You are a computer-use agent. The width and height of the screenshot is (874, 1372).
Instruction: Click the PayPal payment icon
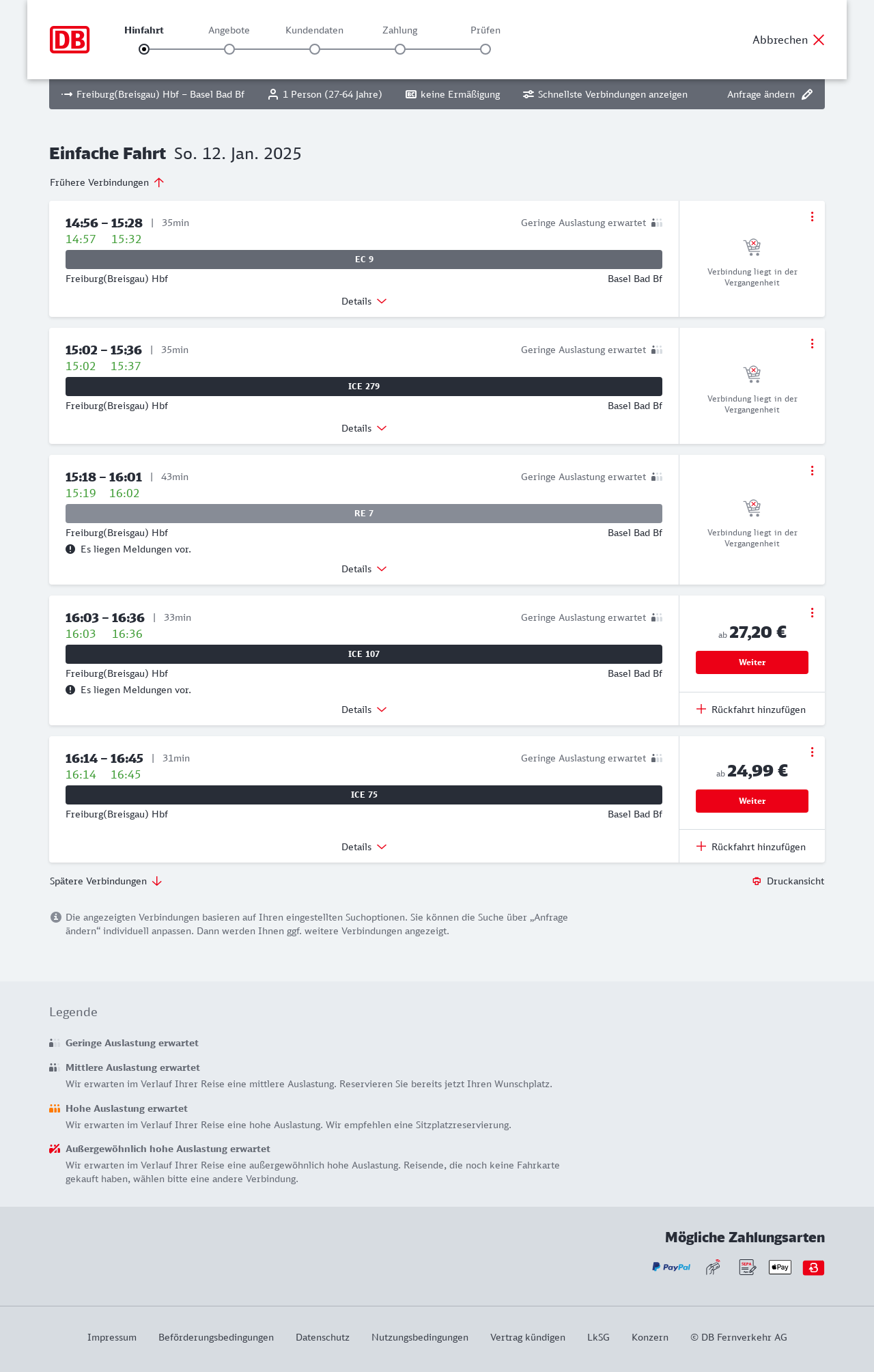point(671,1268)
